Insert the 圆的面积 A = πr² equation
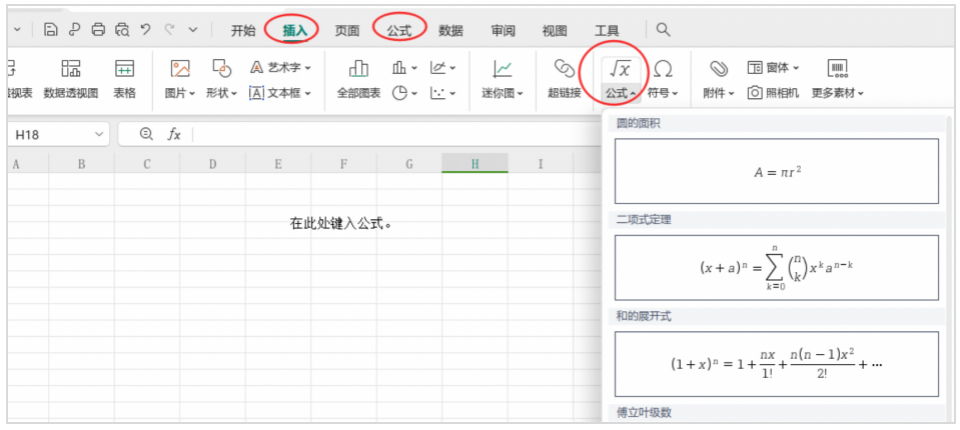Viewport: 960px width, 430px height. (x=776, y=171)
